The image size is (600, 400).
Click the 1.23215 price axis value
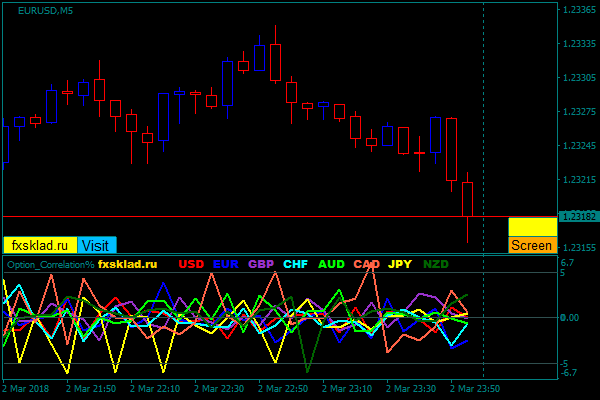pyautogui.click(x=579, y=180)
